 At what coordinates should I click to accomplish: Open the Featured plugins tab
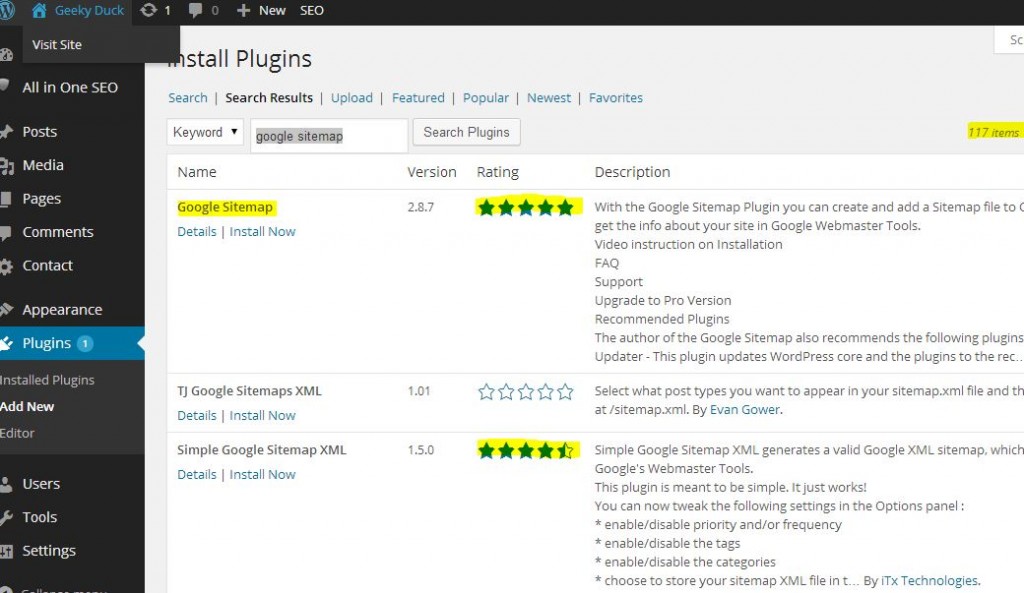(418, 98)
